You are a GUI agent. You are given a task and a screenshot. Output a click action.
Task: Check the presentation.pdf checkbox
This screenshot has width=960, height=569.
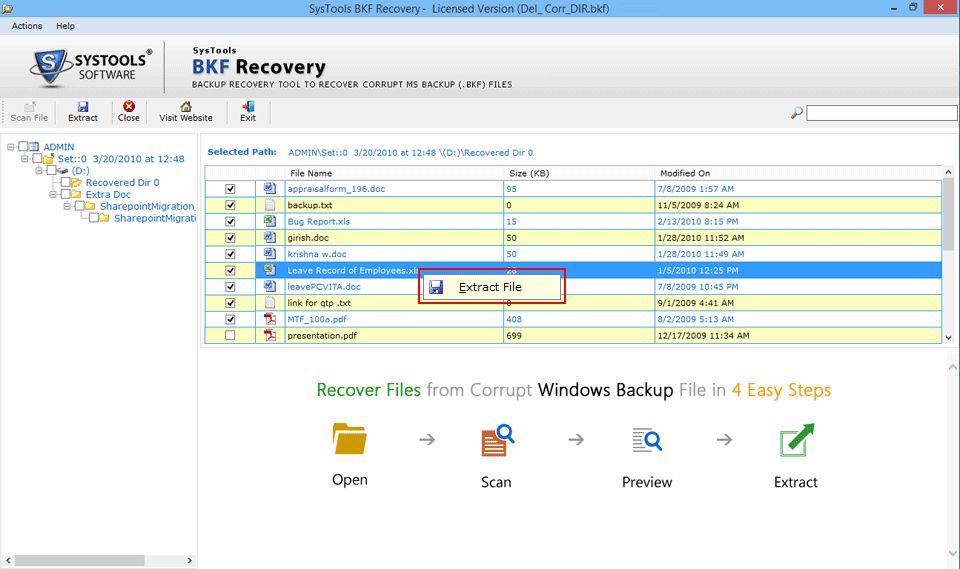231,336
